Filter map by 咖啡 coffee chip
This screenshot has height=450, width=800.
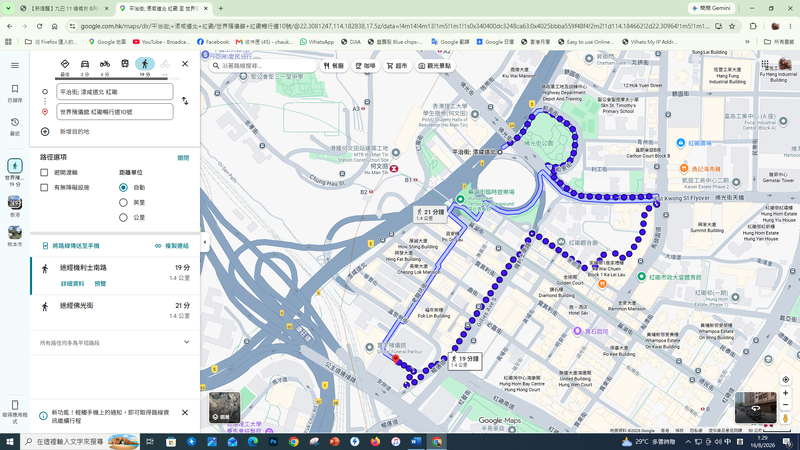pyautogui.click(x=365, y=66)
